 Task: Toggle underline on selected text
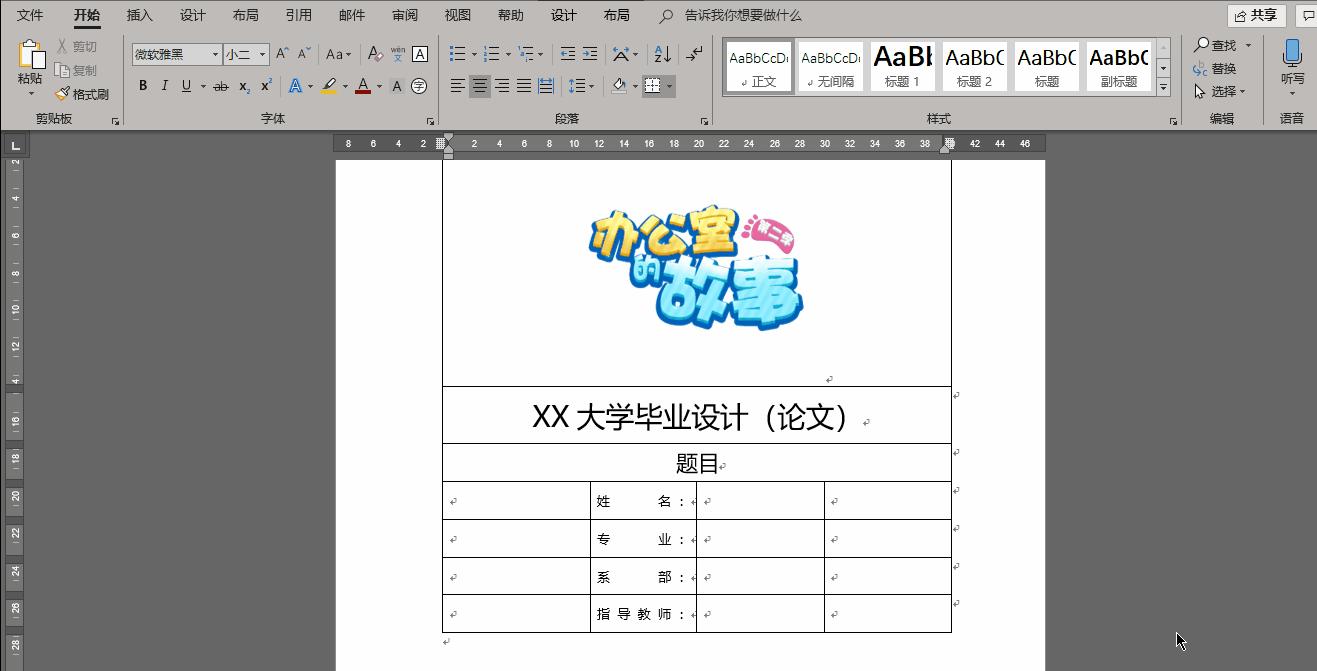tap(185, 86)
